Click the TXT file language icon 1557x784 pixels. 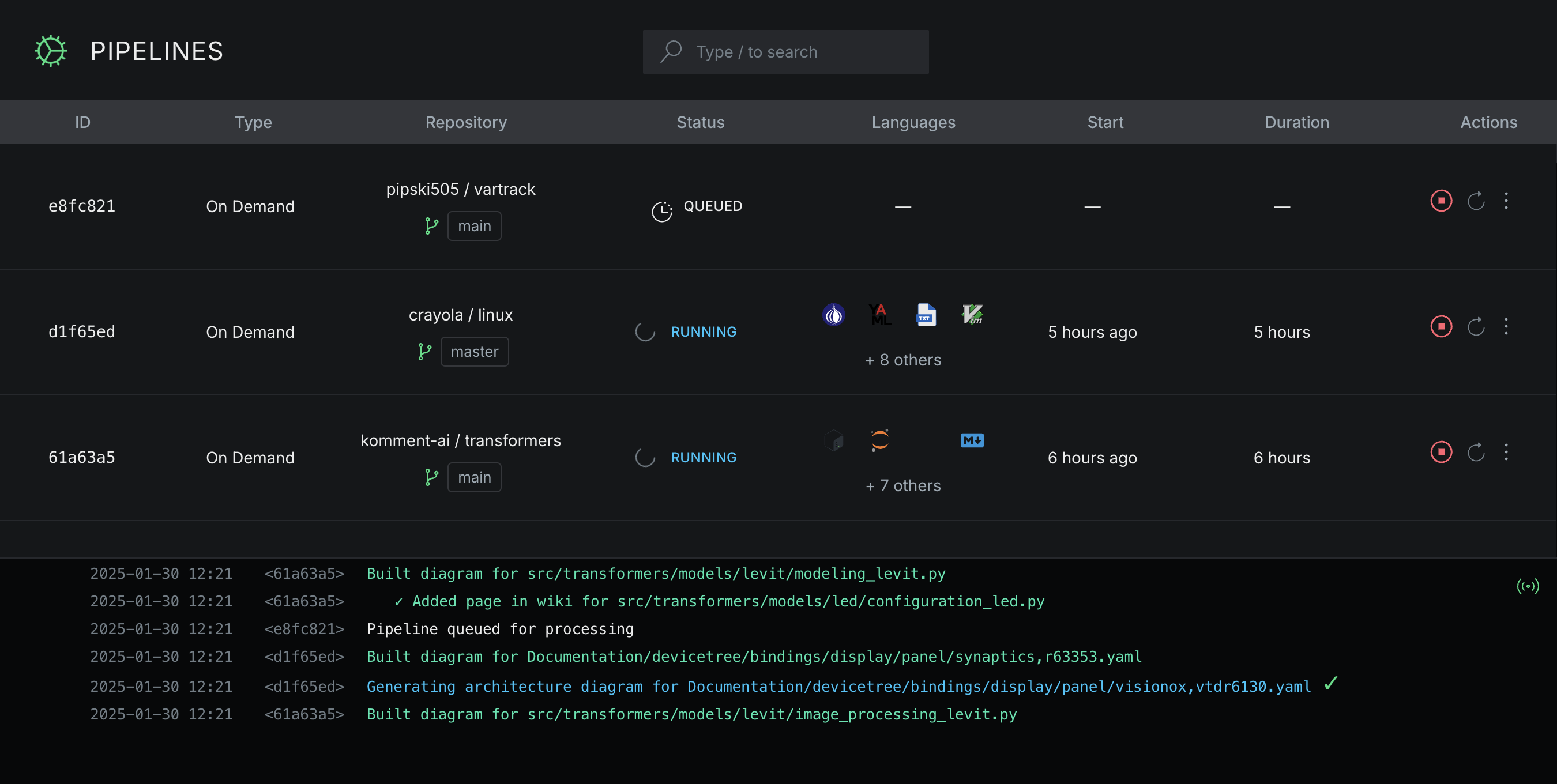(926, 315)
